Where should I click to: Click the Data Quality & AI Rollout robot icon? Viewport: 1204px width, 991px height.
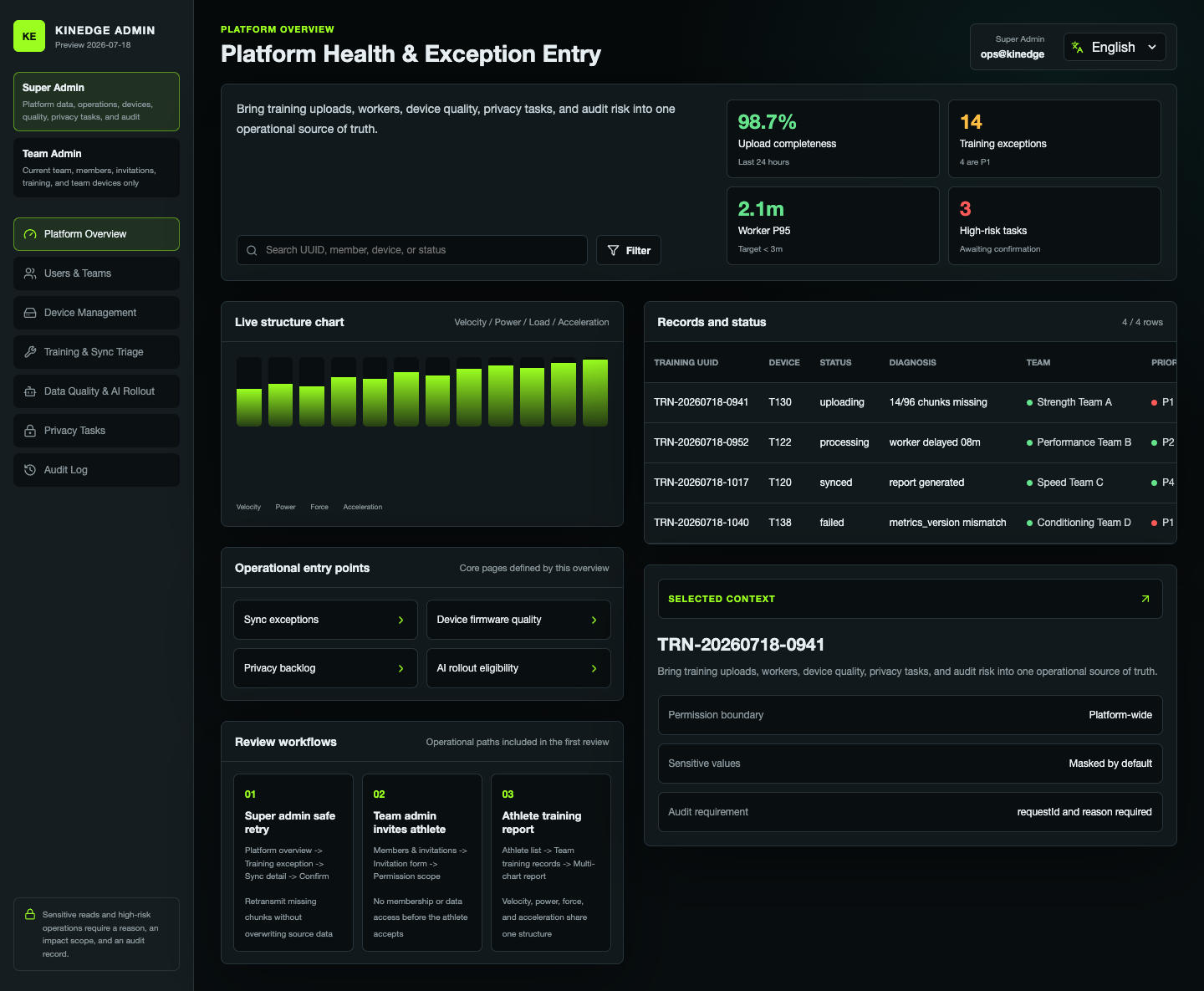[x=30, y=391]
